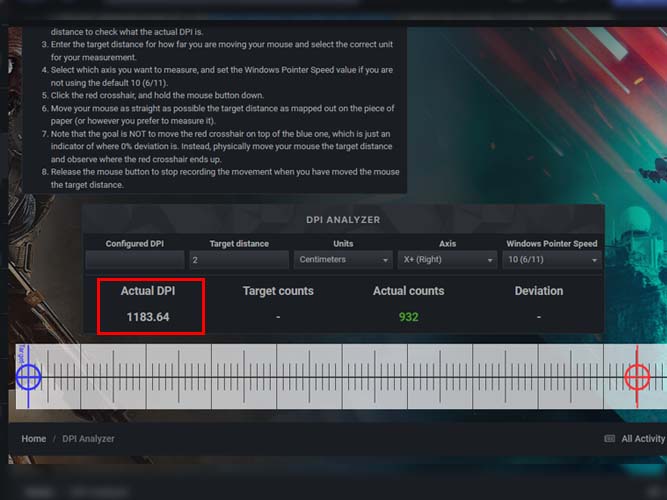The width and height of the screenshot is (667, 500).
Task: Click the blue target crosshair
Action: (29, 377)
